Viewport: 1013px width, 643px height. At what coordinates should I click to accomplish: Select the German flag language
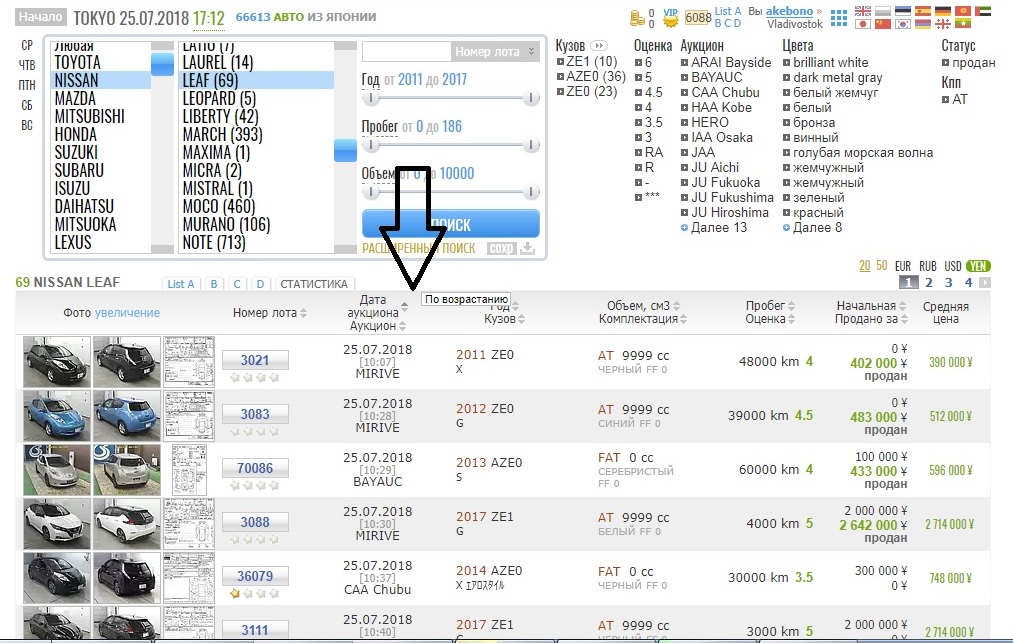click(x=943, y=11)
